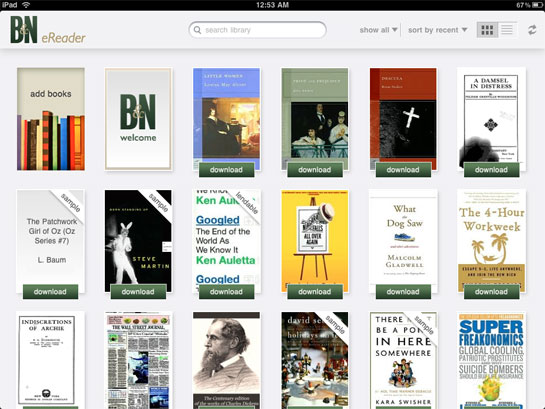
Task: Click the B&N eReader logo
Action: 48,30
